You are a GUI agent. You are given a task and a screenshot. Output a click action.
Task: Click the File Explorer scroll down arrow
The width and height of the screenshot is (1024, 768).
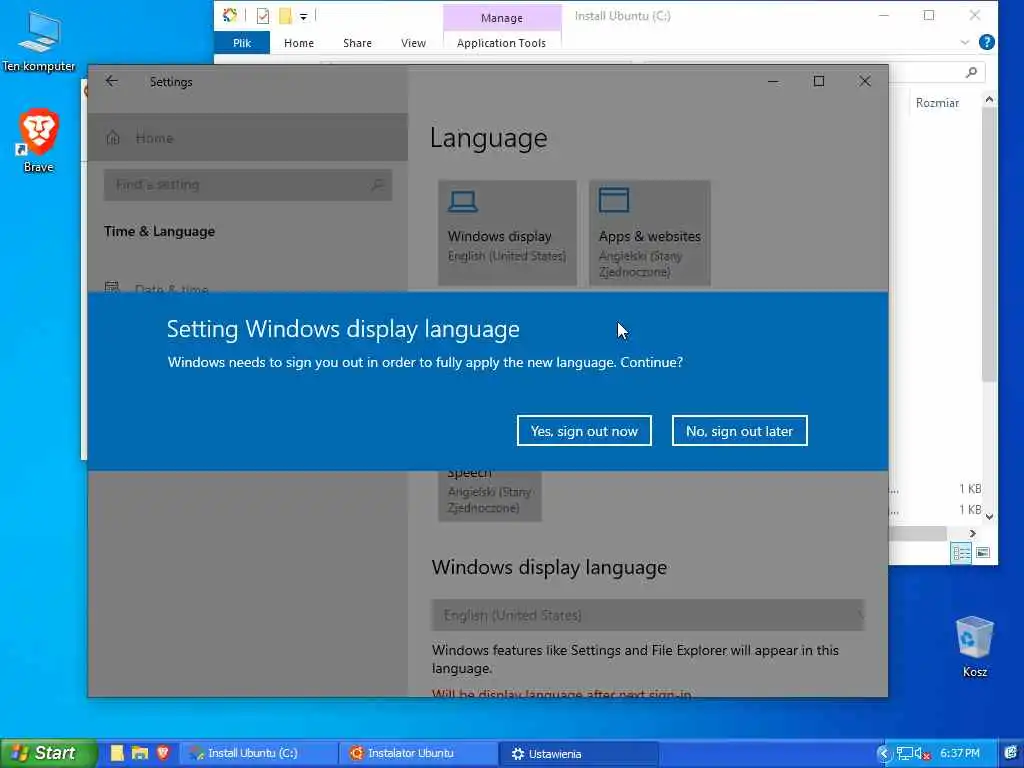(989, 517)
